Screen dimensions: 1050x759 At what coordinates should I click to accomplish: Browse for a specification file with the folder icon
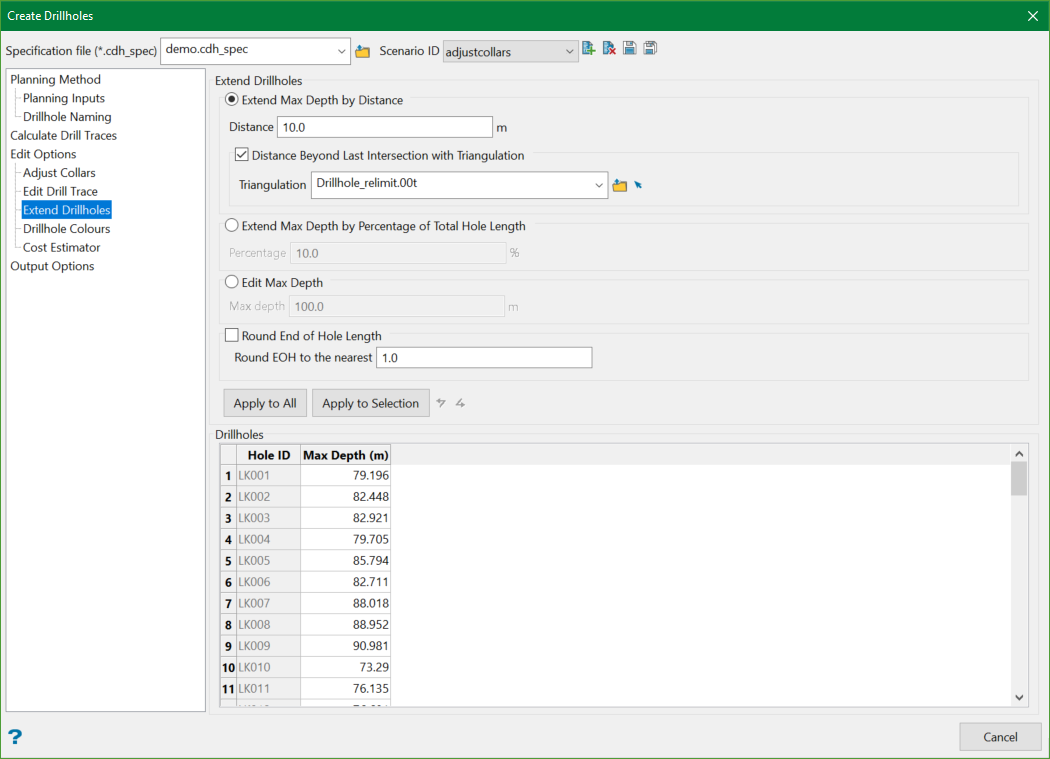tap(362, 51)
